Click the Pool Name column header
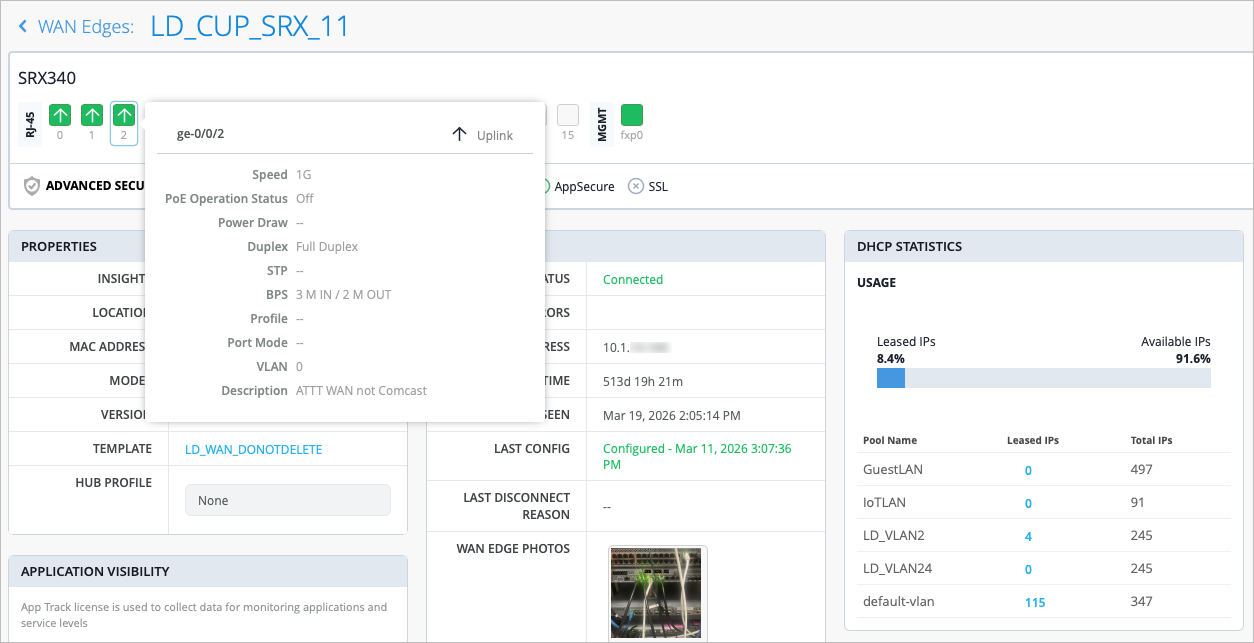Viewport: 1254px width, 643px height. [x=890, y=440]
